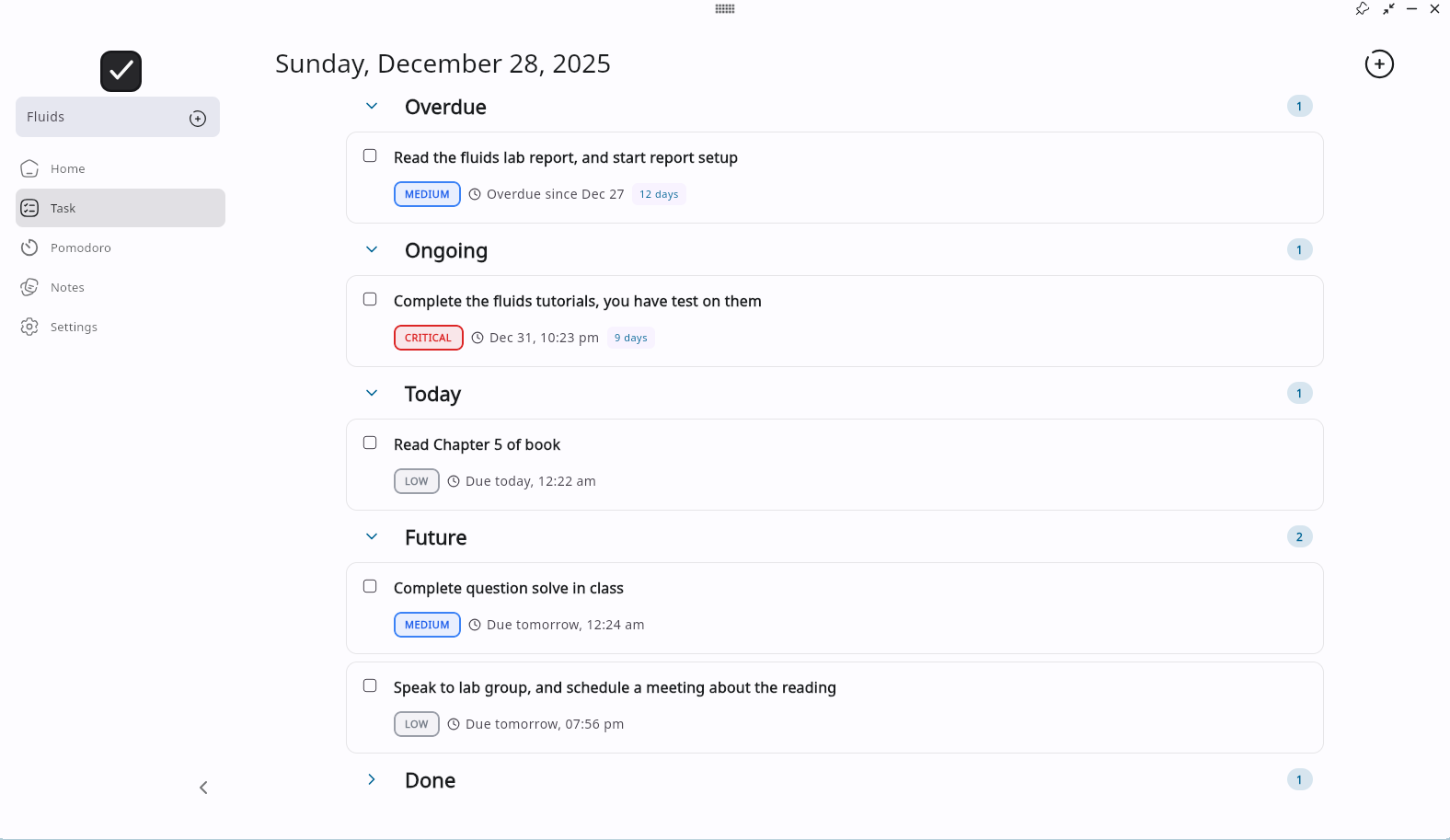Open the Fluids project selector

point(118,117)
